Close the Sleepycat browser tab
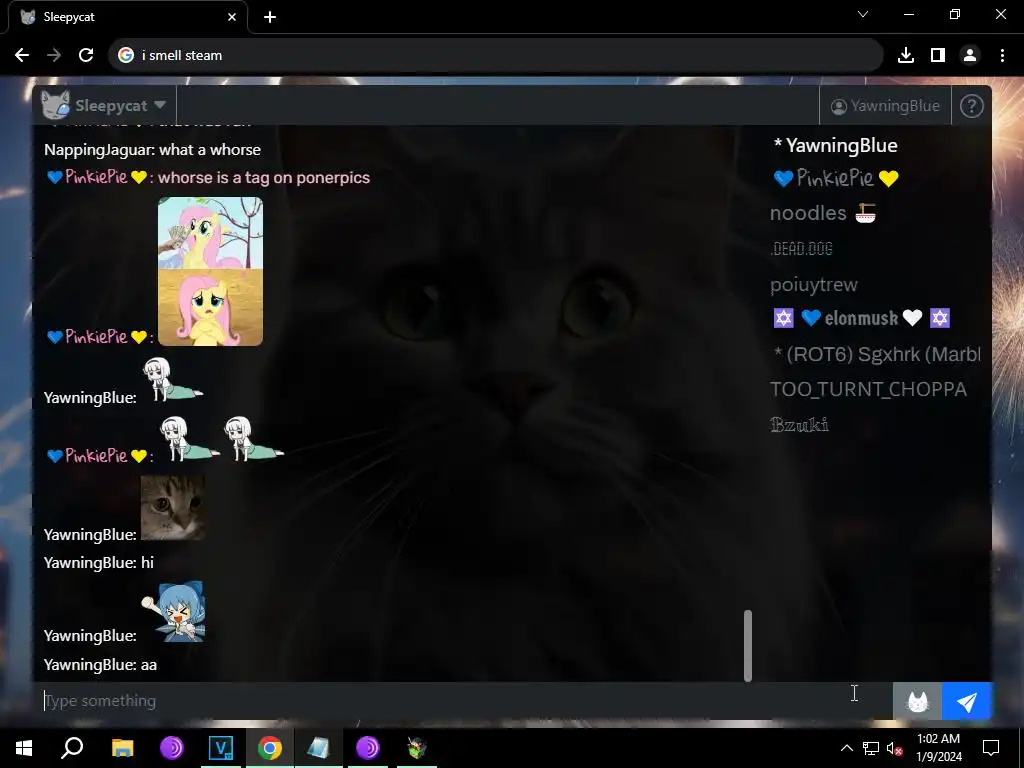This screenshot has width=1024, height=768. [232, 17]
